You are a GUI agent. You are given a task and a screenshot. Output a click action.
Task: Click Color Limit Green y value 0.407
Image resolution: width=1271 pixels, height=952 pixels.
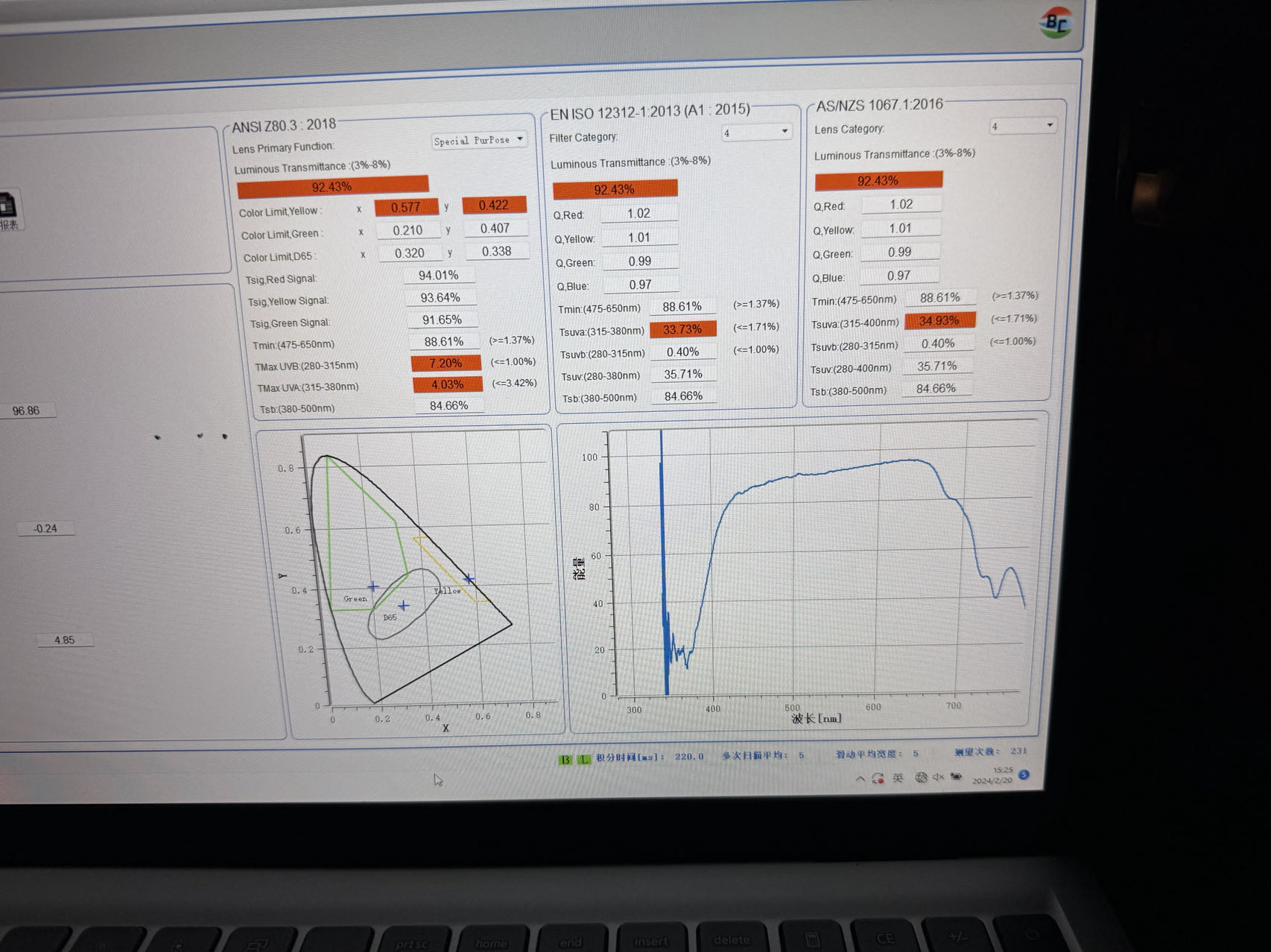495,228
